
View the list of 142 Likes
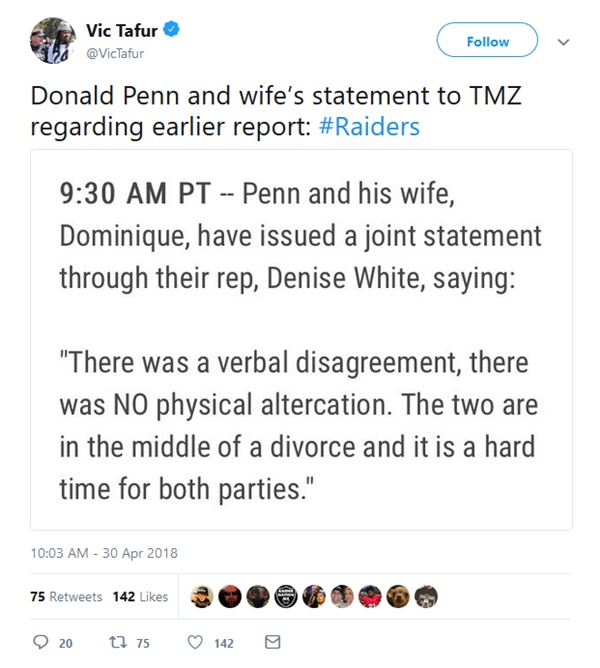140,596
